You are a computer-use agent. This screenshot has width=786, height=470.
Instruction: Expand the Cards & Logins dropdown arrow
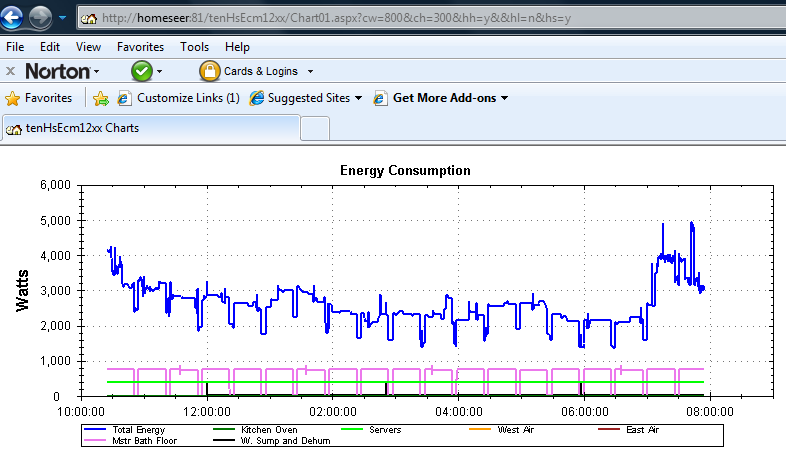(310, 72)
